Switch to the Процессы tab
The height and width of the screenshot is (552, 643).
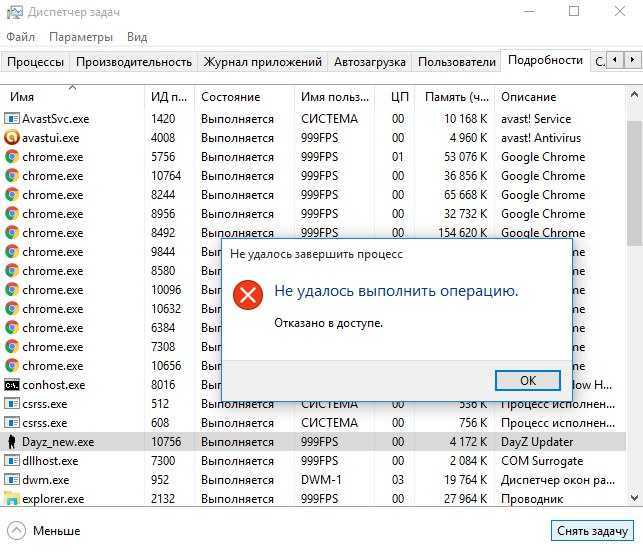point(35,62)
